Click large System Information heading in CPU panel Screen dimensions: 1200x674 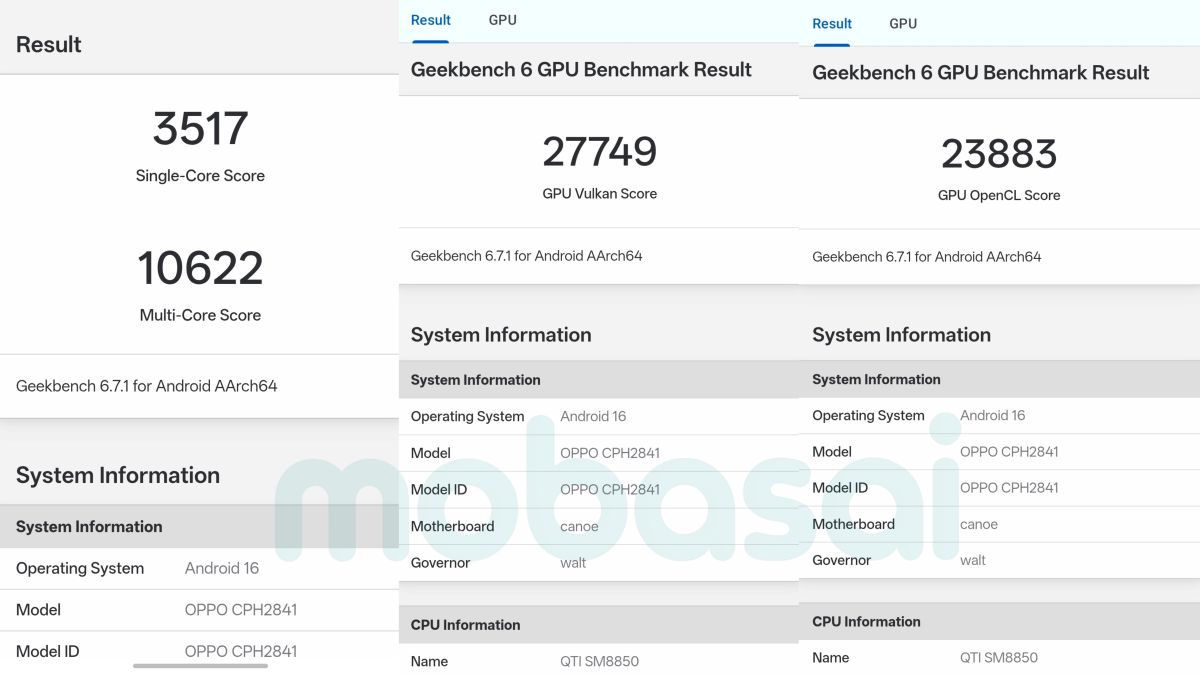click(x=118, y=475)
